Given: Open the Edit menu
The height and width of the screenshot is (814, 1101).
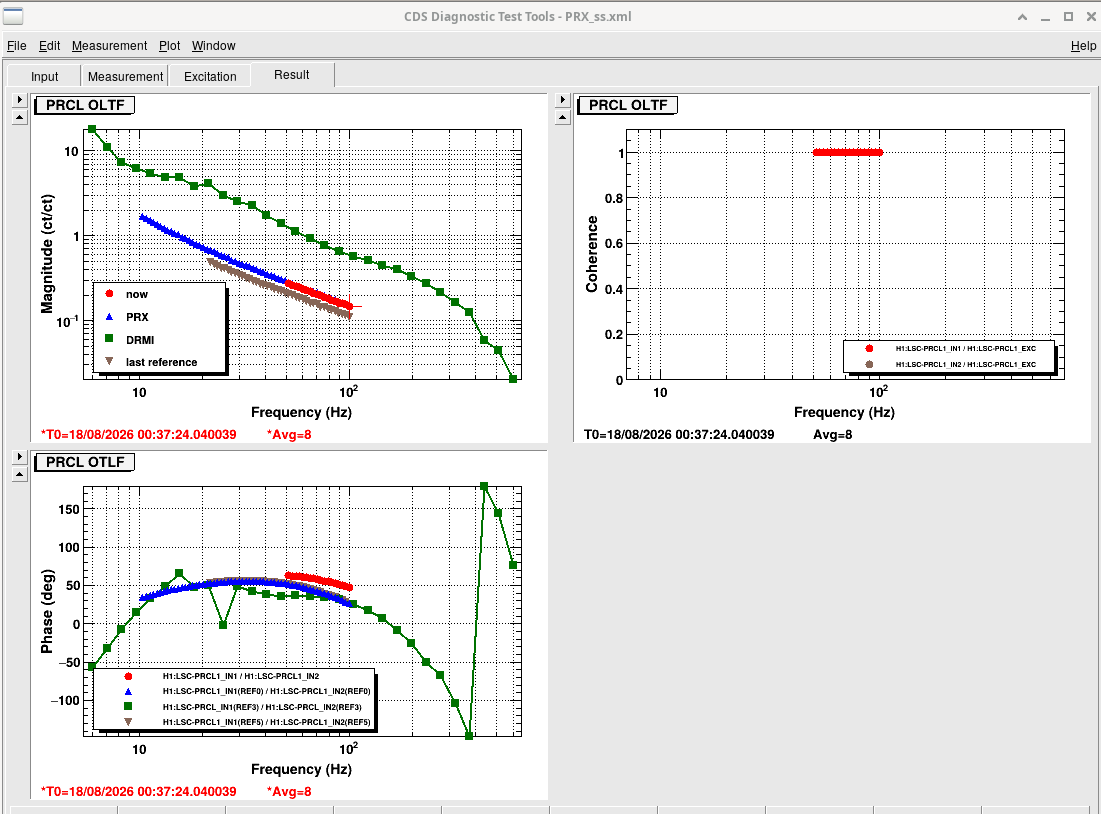Looking at the screenshot, I should [49, 46].
